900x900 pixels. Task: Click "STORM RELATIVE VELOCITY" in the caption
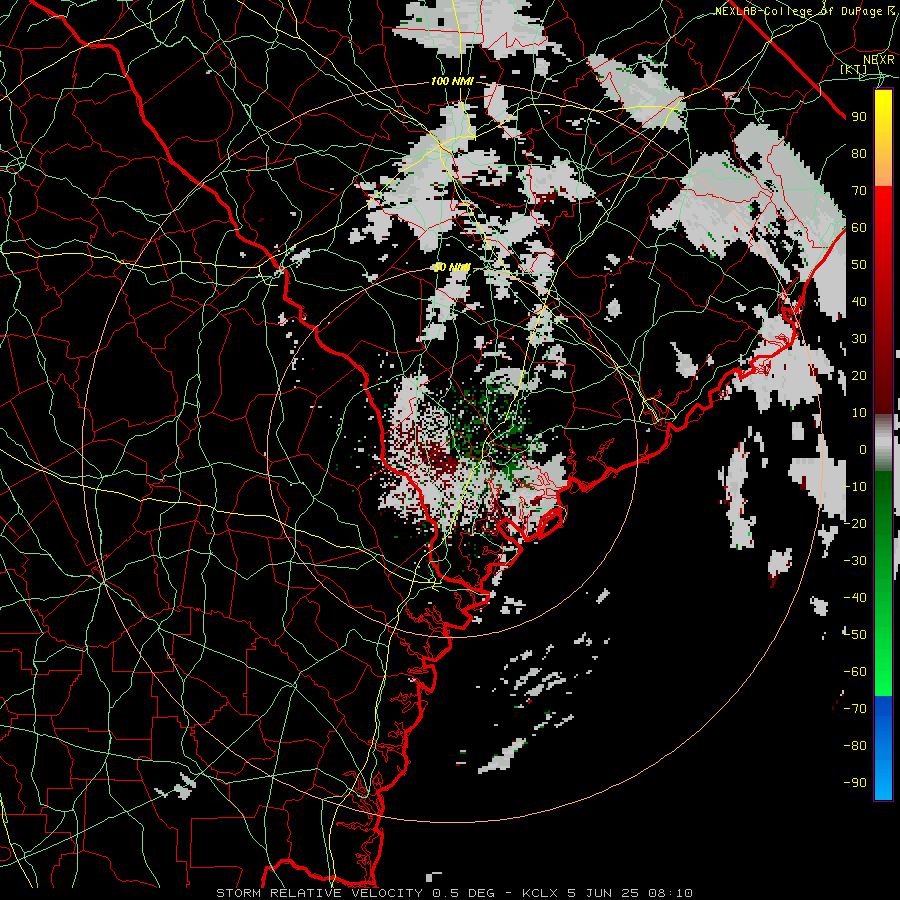pyautogui.click(x=319, y=893)
